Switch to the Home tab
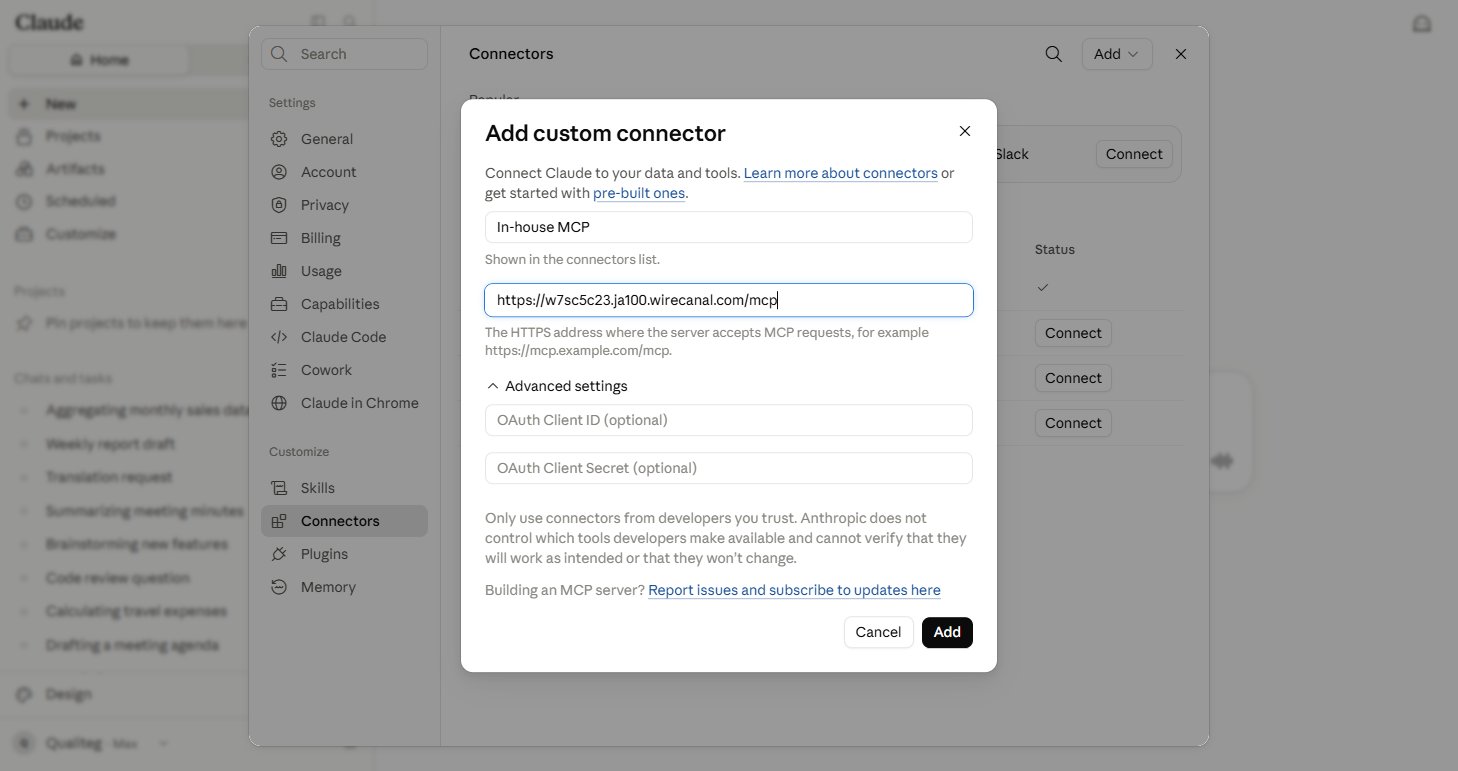 click(x=99, y=60)
